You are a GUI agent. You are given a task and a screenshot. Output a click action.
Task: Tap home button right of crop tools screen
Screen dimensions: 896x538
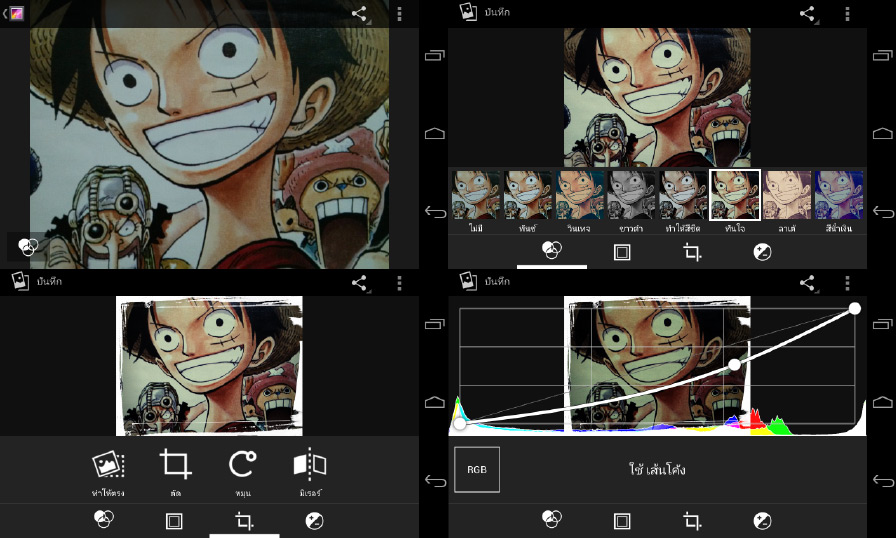pos(435,402)
